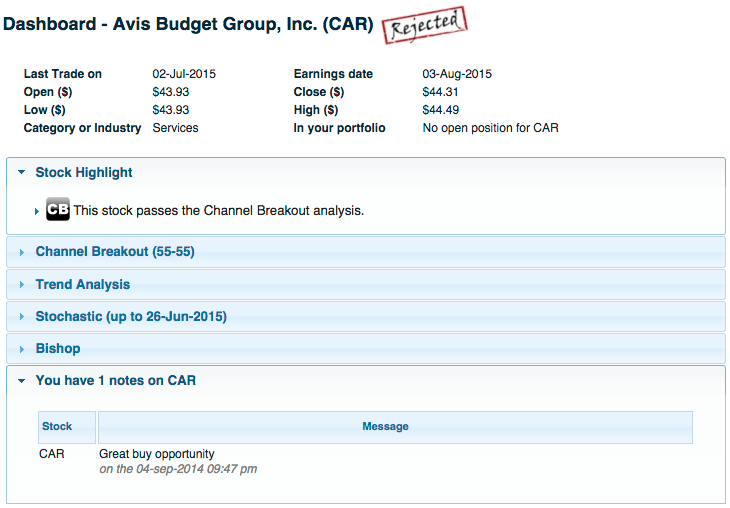The height and width of the screenshot is (508, 730).
Task: Click the 'Great buy opportunity' note
Action: (157, 454)
